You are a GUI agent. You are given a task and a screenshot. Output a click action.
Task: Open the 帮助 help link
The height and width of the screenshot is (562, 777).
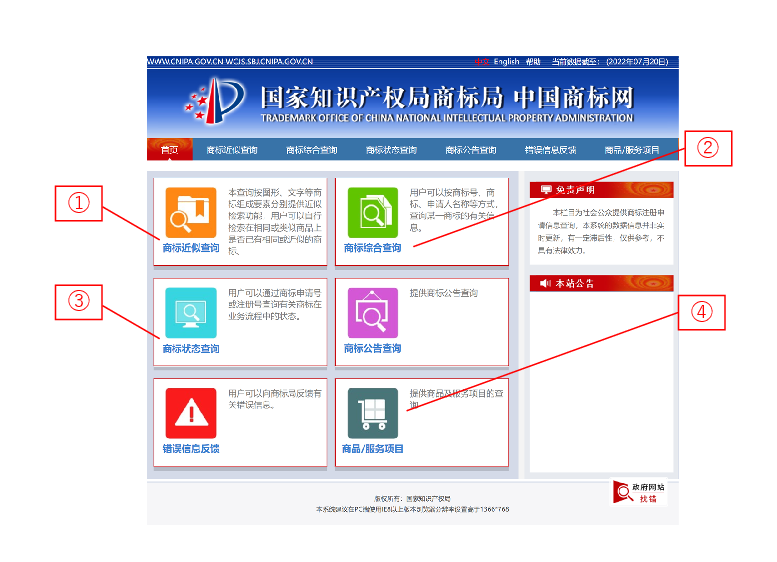[533, 61]
